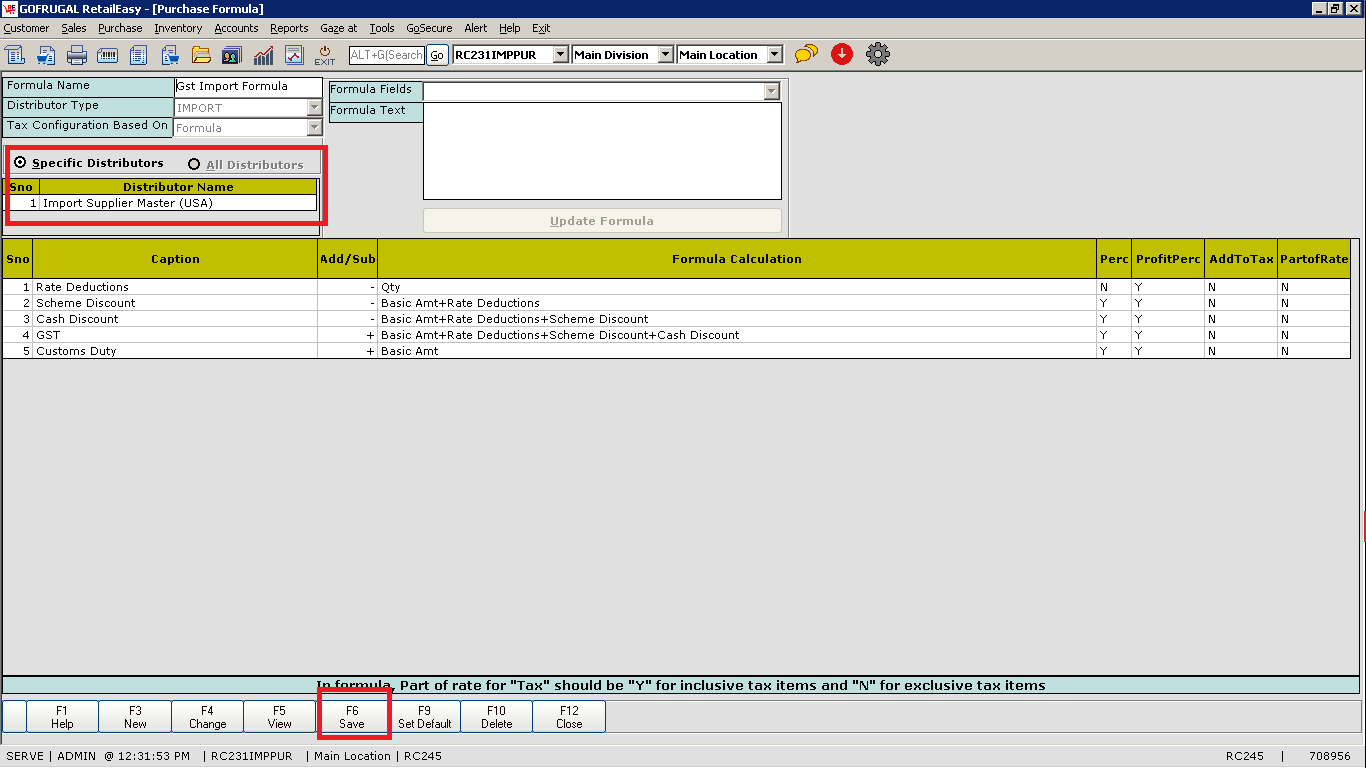Open the Tools menu
Viewport: 1366px width, 768px height.
coord(382,28)
